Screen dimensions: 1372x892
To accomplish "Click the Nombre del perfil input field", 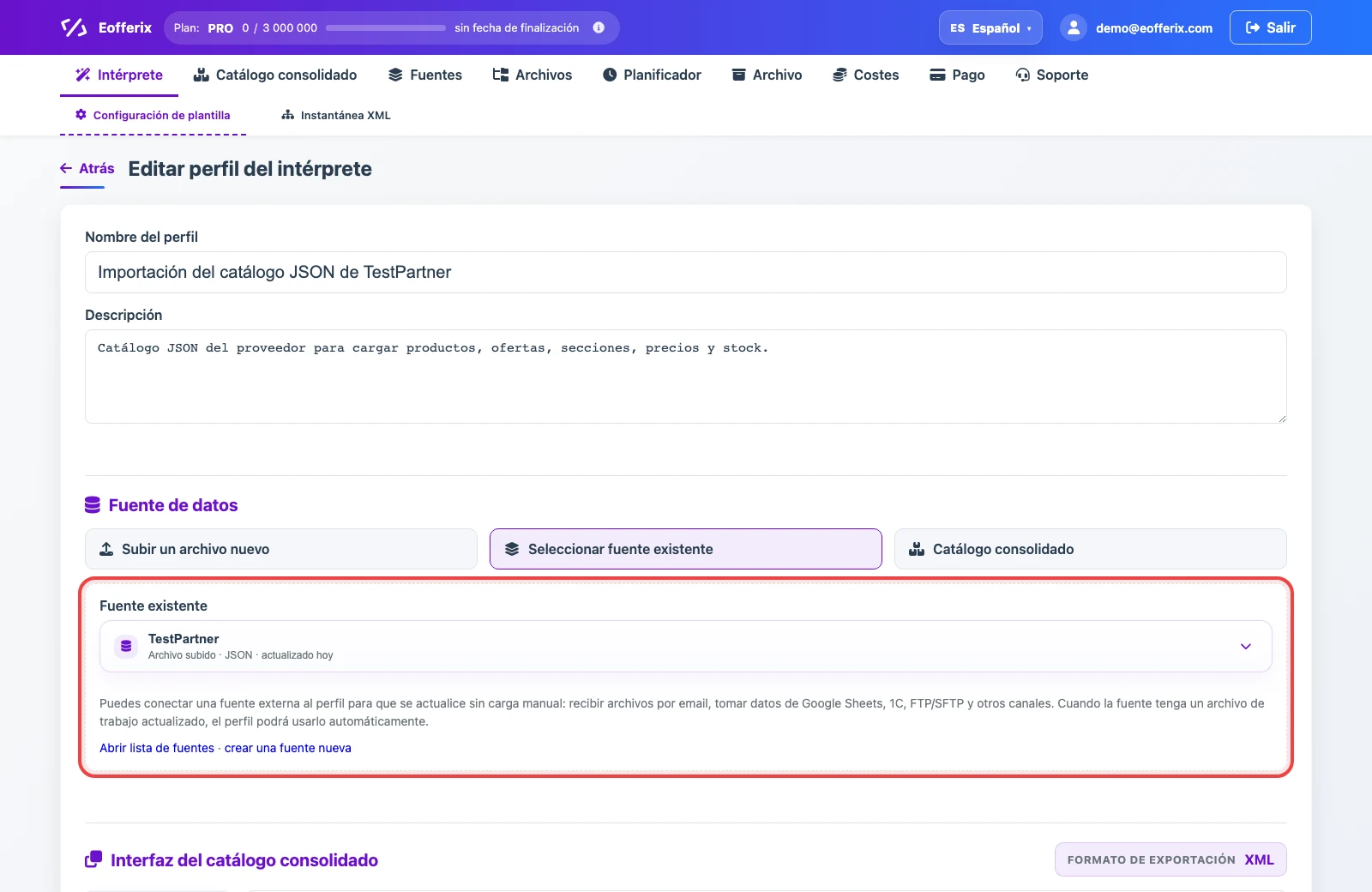I will [x=686, y=272].
